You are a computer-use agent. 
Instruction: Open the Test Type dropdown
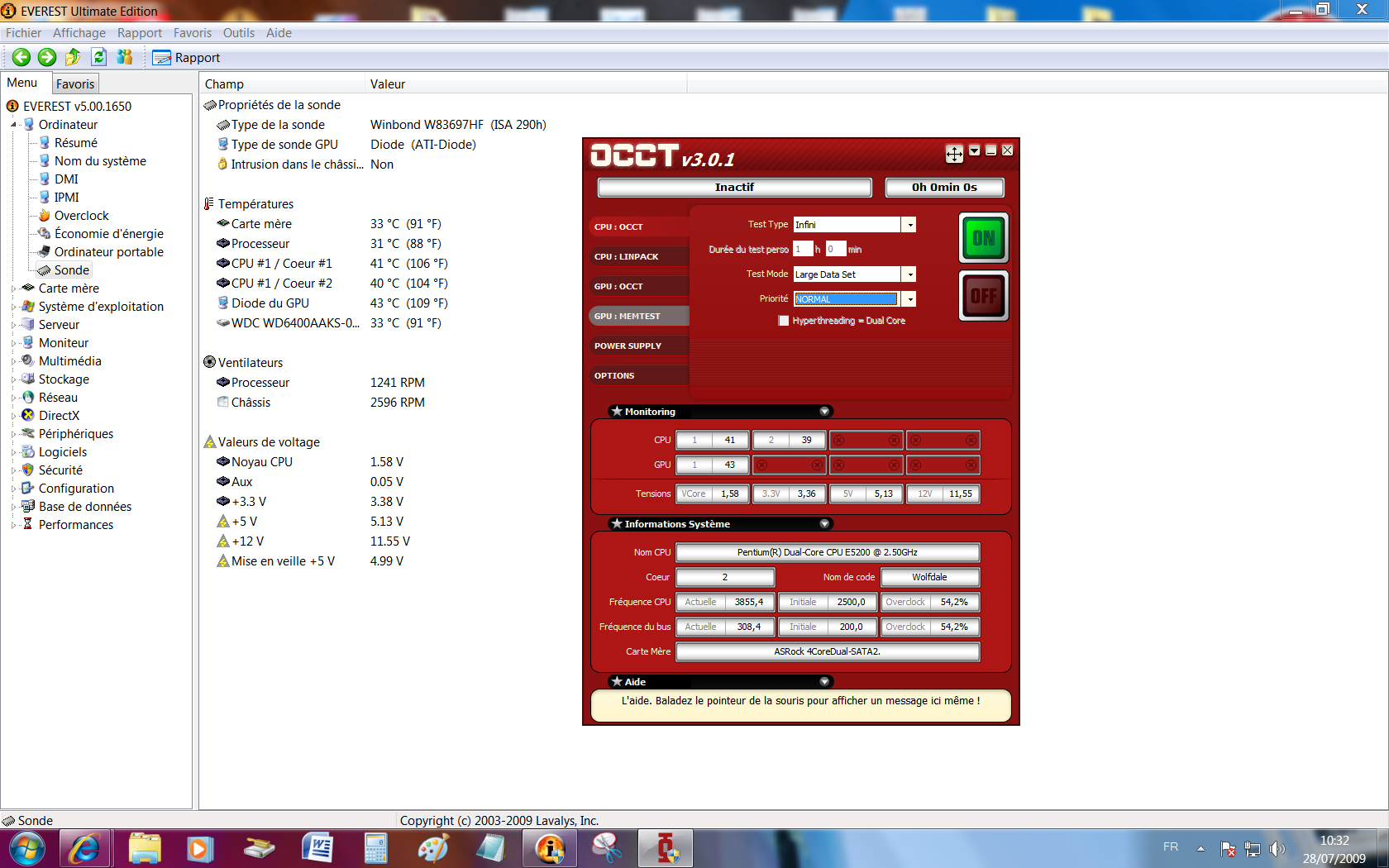tap(909, 225)
